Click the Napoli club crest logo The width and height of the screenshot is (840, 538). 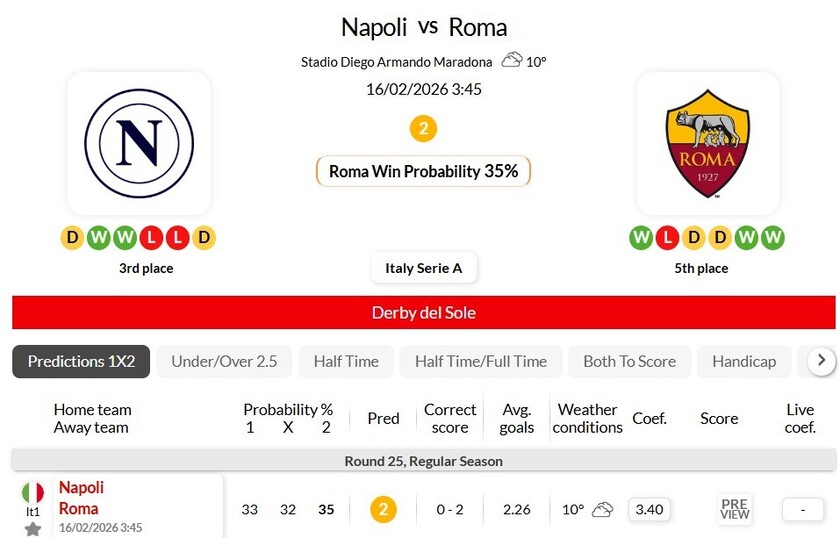point(138,142)
